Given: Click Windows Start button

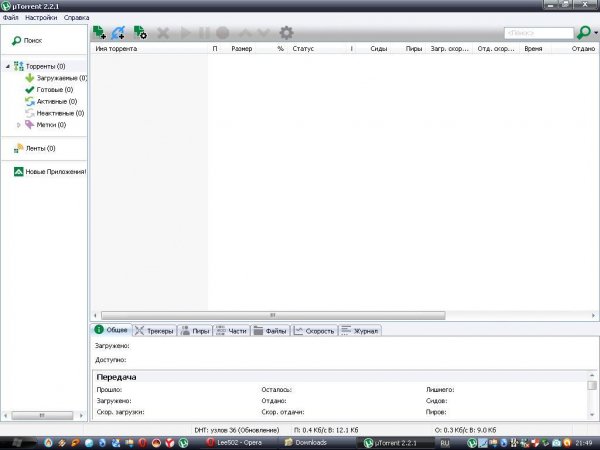Looking at the screenshot, I should pyautogui.click(x=17, y=443).
